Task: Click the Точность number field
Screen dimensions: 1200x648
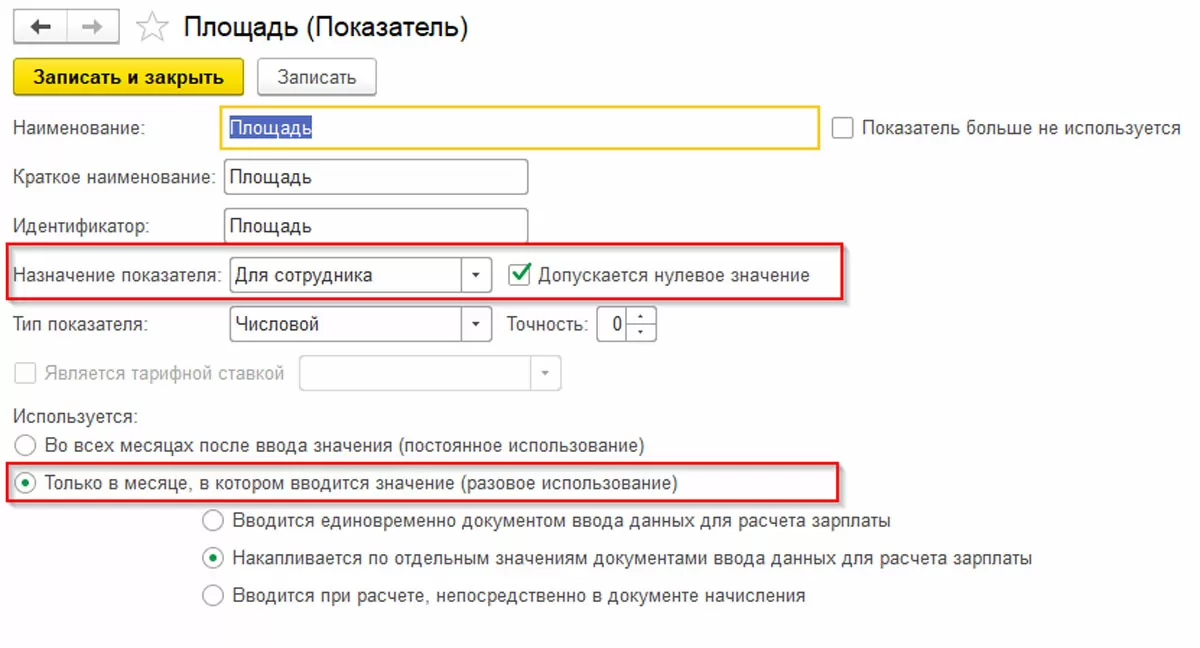Action: (614, 324)
